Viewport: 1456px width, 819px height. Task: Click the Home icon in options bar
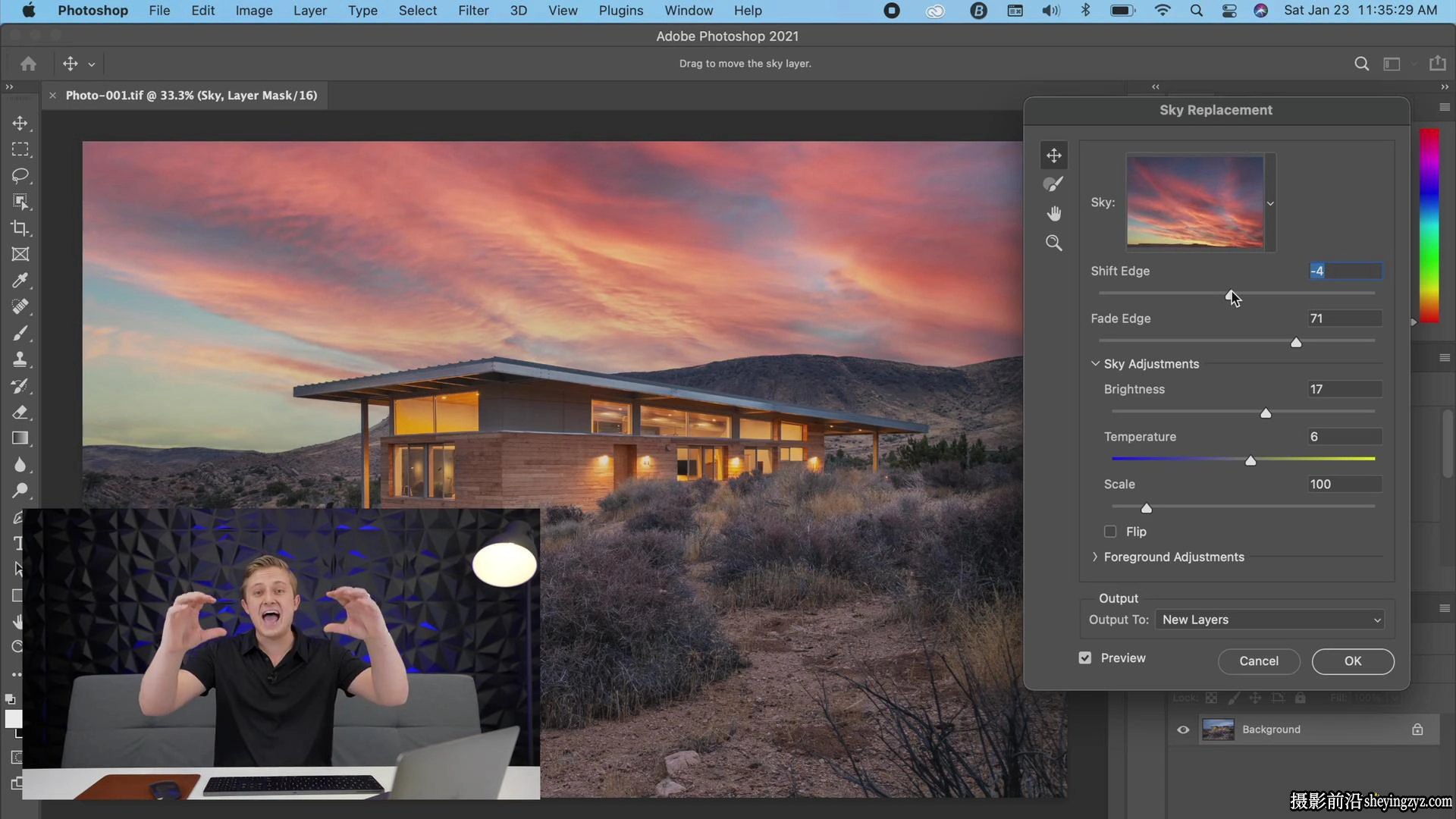coord(29,64)
